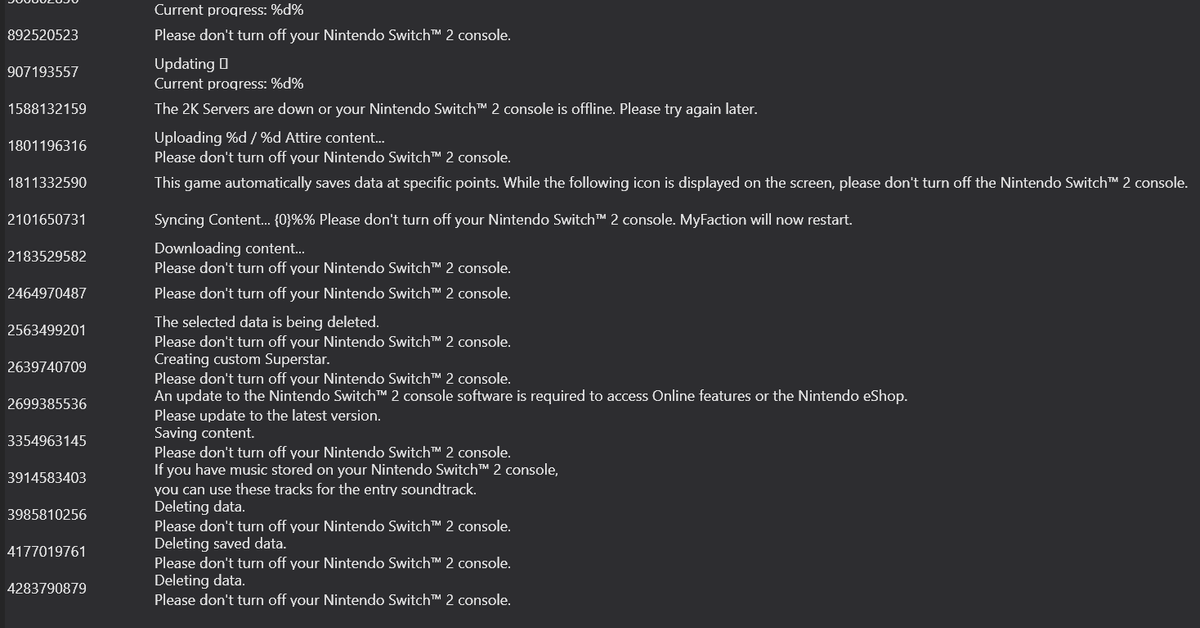Select the string ID 907193557

click(x=43, y=73)
